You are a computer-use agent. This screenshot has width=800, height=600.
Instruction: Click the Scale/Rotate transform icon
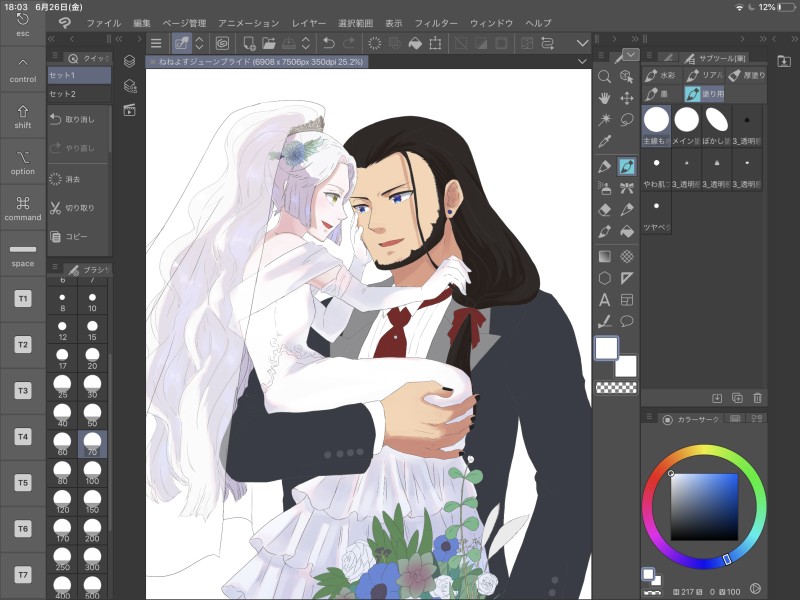435,43
